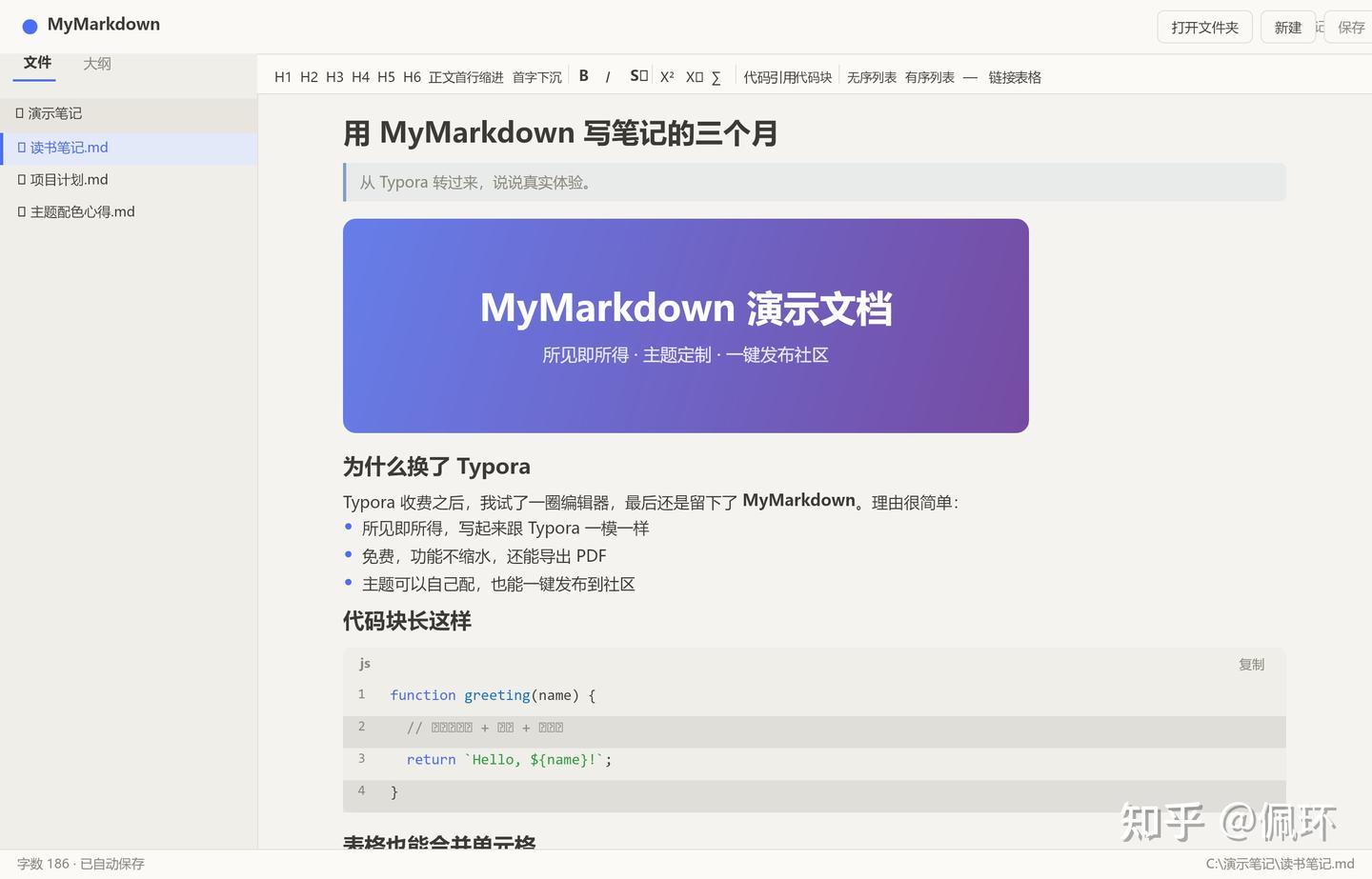Click the 保存 button
This screenshot has height=879, width=1372.
point(1351,28)
